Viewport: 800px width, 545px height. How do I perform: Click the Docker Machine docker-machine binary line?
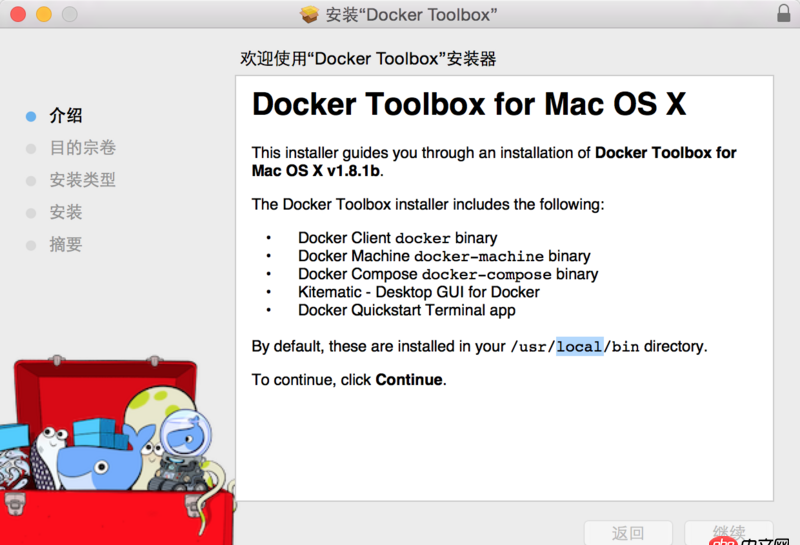click(x=444, y=256)
